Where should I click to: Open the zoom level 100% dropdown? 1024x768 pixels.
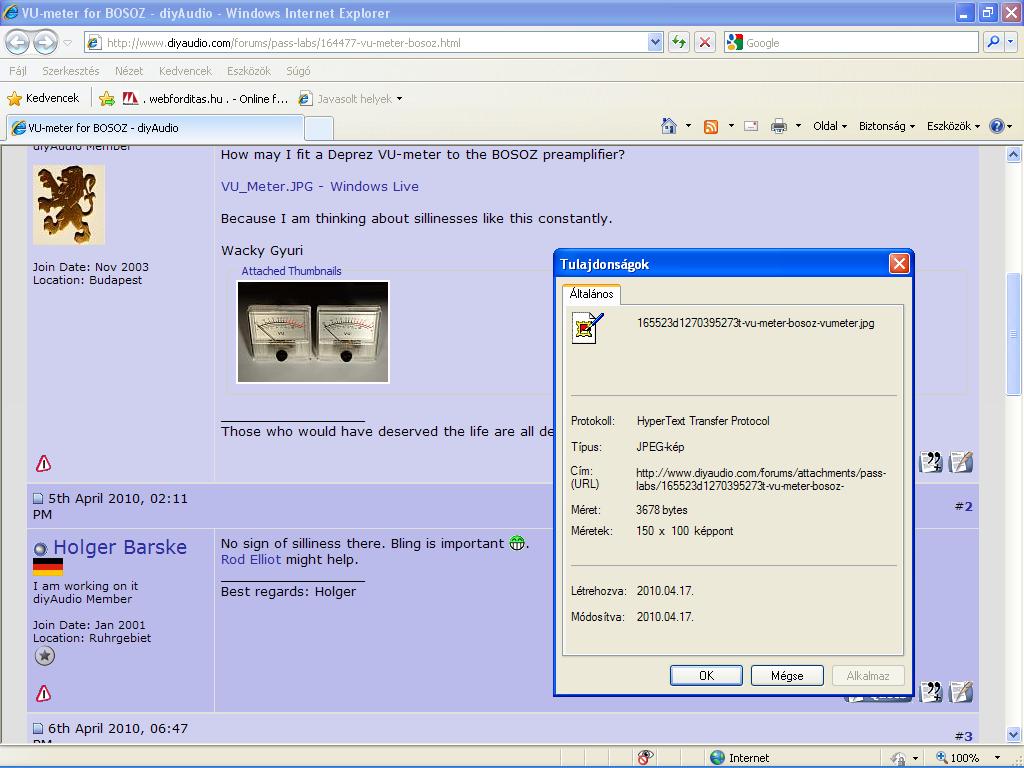[997, 758]
